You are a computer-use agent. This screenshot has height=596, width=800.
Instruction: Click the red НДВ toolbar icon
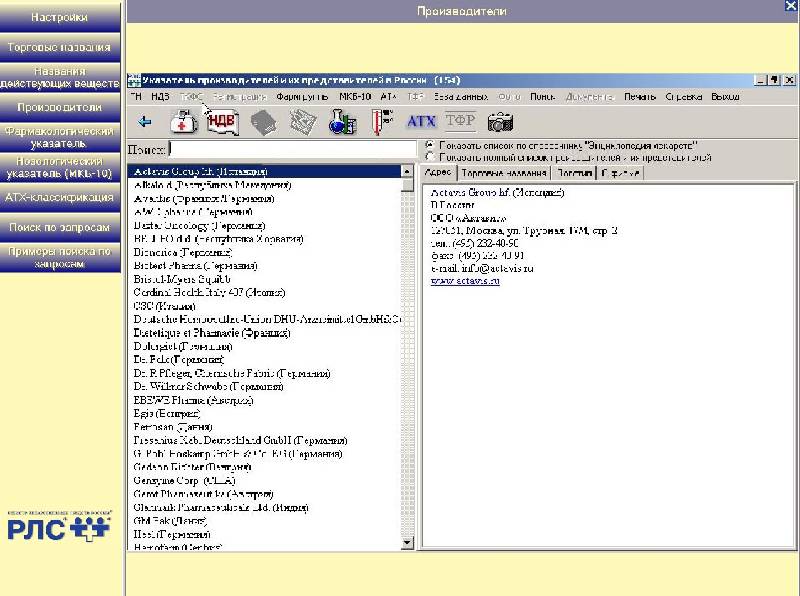pos(223,121)
